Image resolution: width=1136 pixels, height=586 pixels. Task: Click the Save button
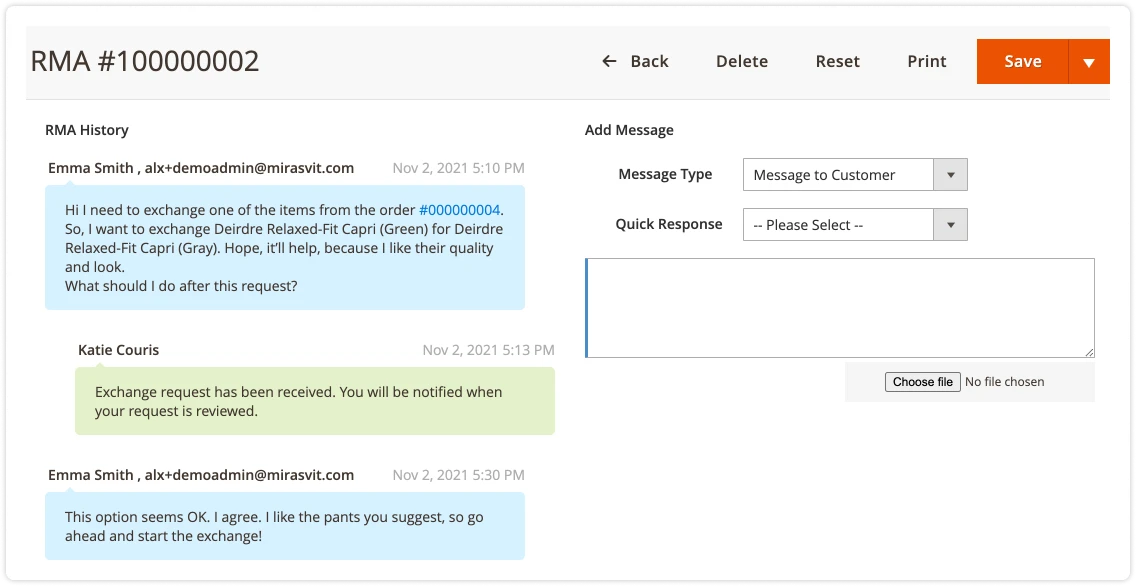tap(1022, 61)
